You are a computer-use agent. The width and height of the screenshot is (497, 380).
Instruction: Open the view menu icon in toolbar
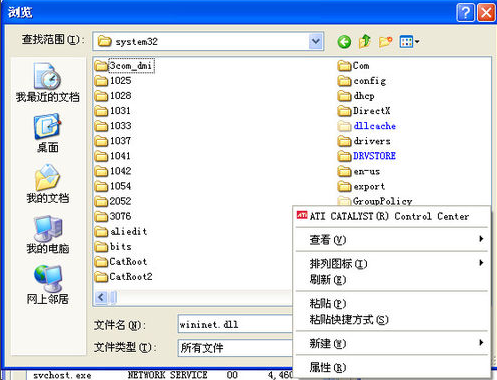409,42
